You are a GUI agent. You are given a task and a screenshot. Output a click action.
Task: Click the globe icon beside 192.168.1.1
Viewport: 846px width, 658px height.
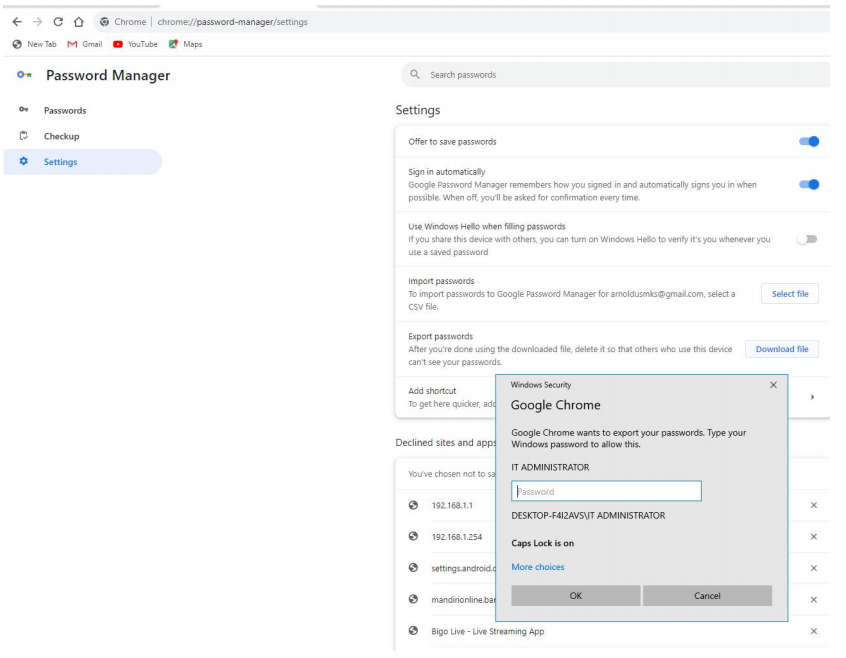coord(413,505)
